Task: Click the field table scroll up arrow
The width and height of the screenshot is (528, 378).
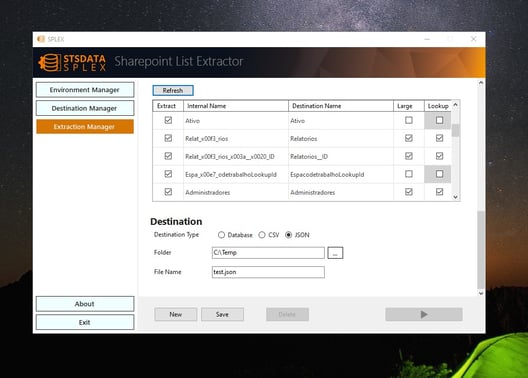Action: tap(456, 105)
